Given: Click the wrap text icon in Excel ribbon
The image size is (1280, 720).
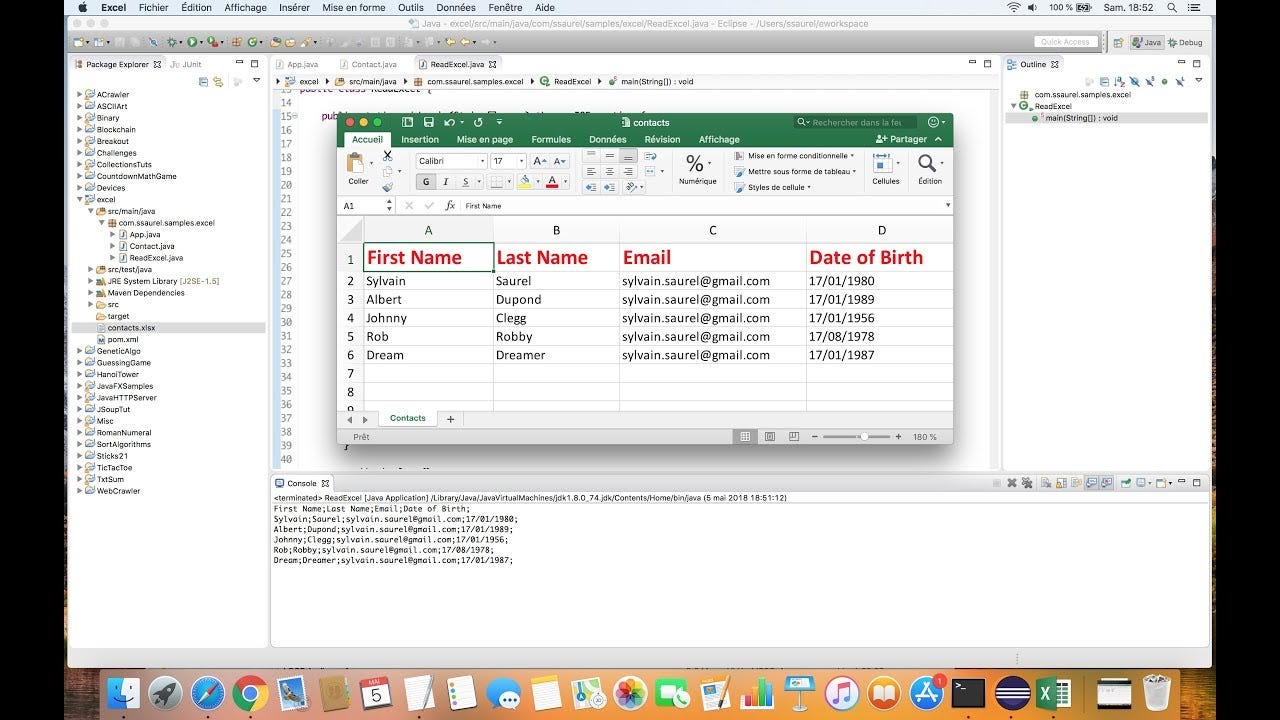Looking at the screenshot, I should [650, 156].
